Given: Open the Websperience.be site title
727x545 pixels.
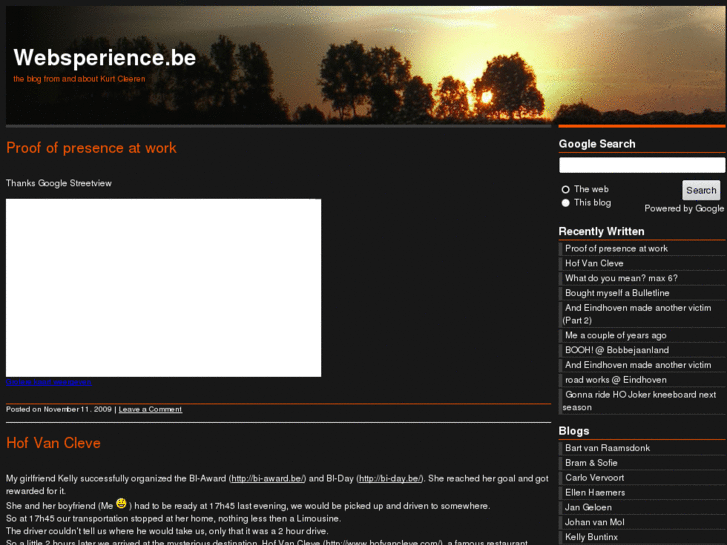Looking at the screenshot, I should (105, 58).
